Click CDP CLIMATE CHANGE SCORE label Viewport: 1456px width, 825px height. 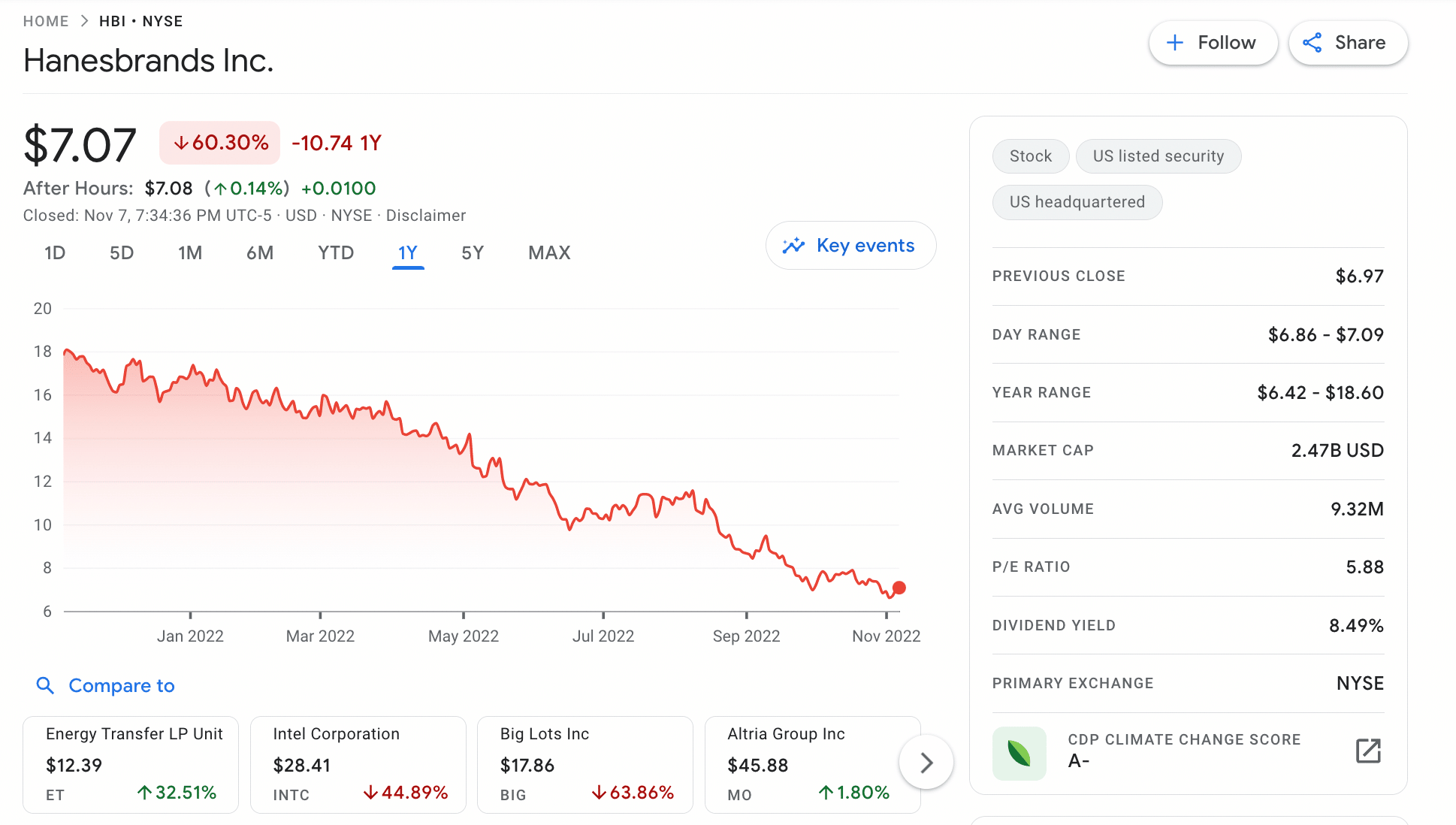click(x=1184, y=739)
